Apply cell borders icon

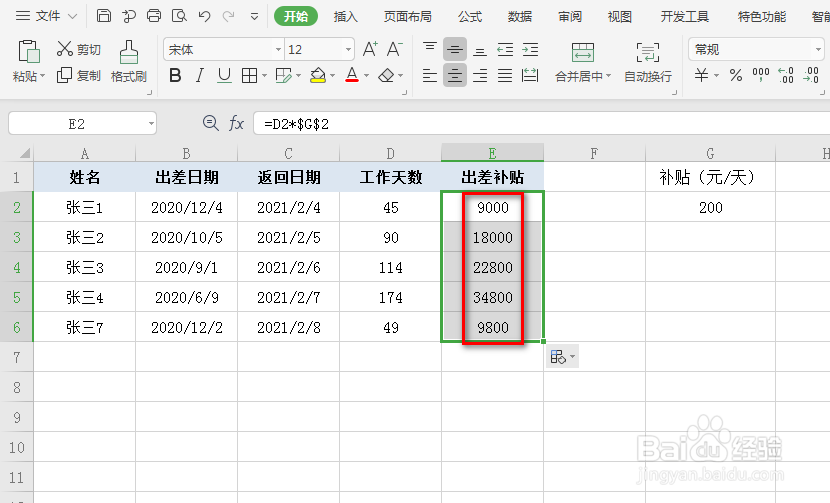pyautogui.click(x=249, y=75)
